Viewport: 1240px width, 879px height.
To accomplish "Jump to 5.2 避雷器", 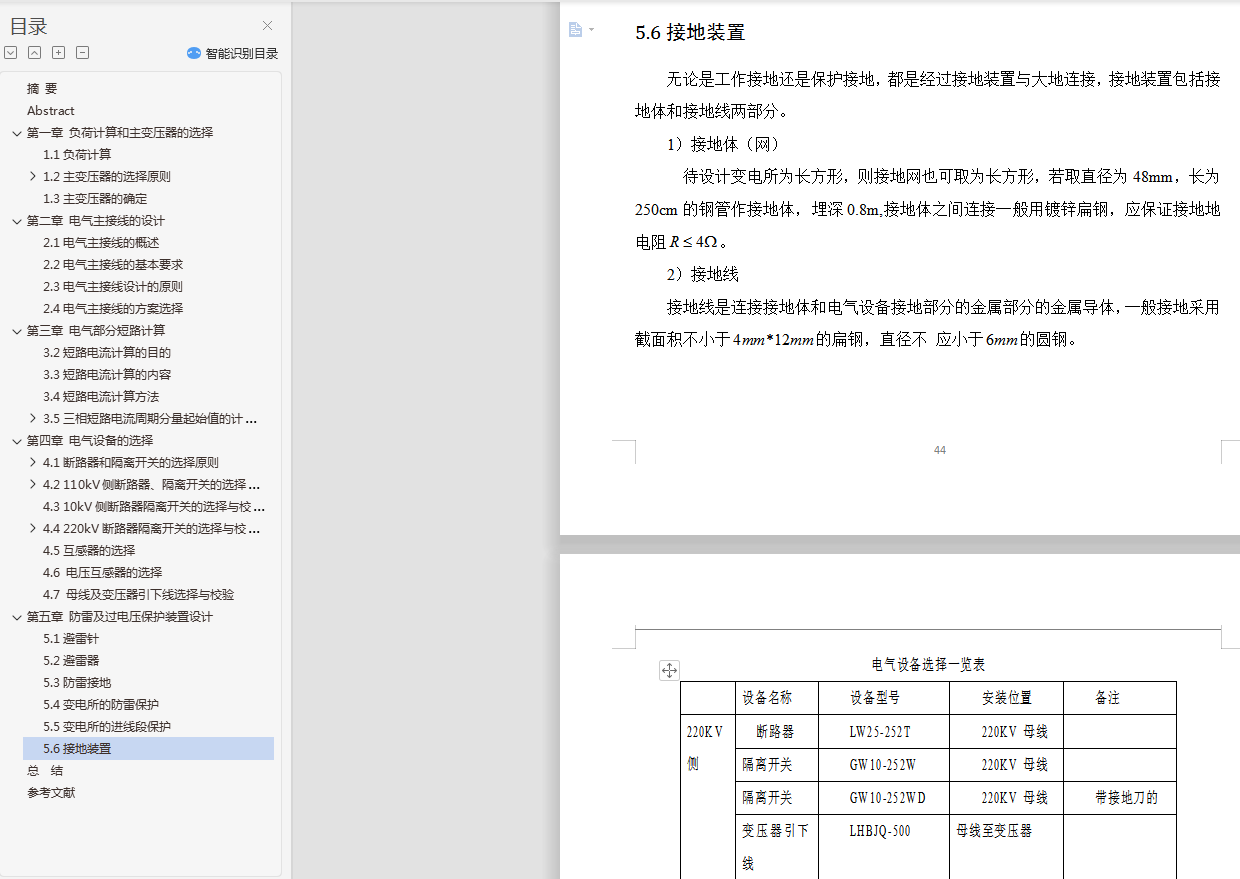I will point(71,661).
